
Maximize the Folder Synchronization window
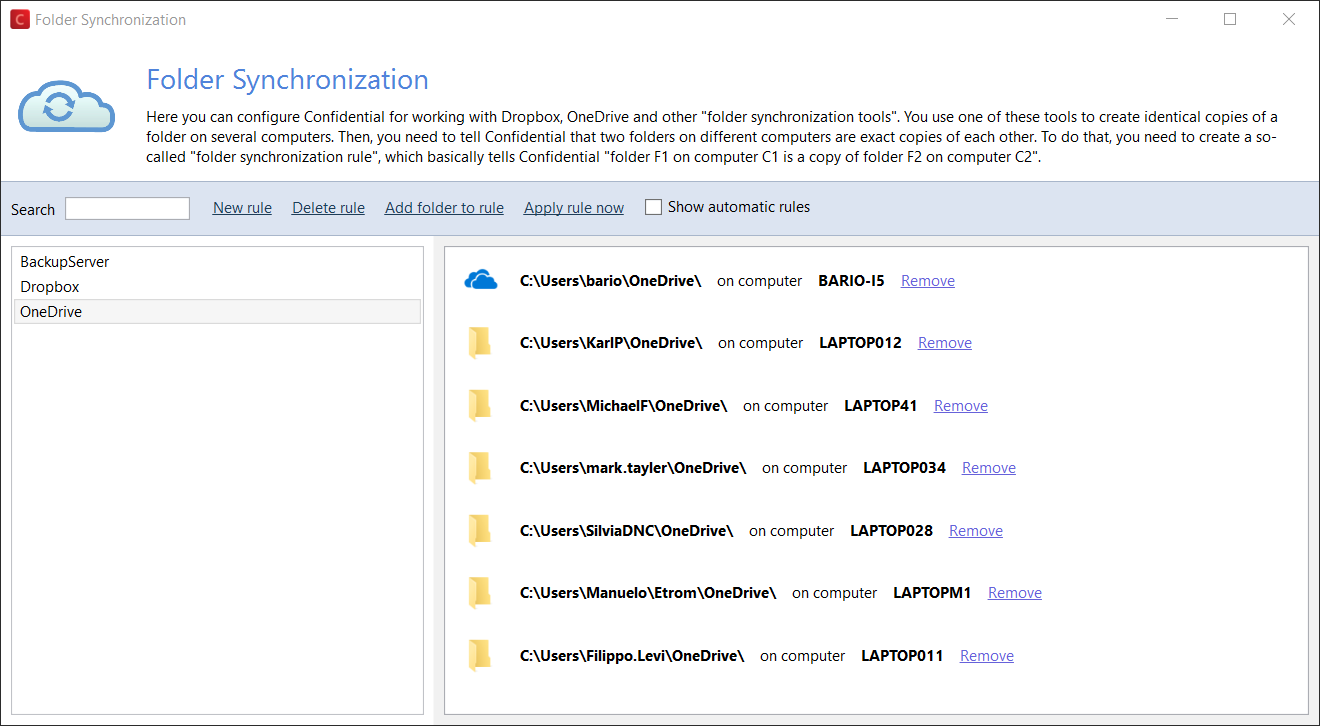(1230, 19)
